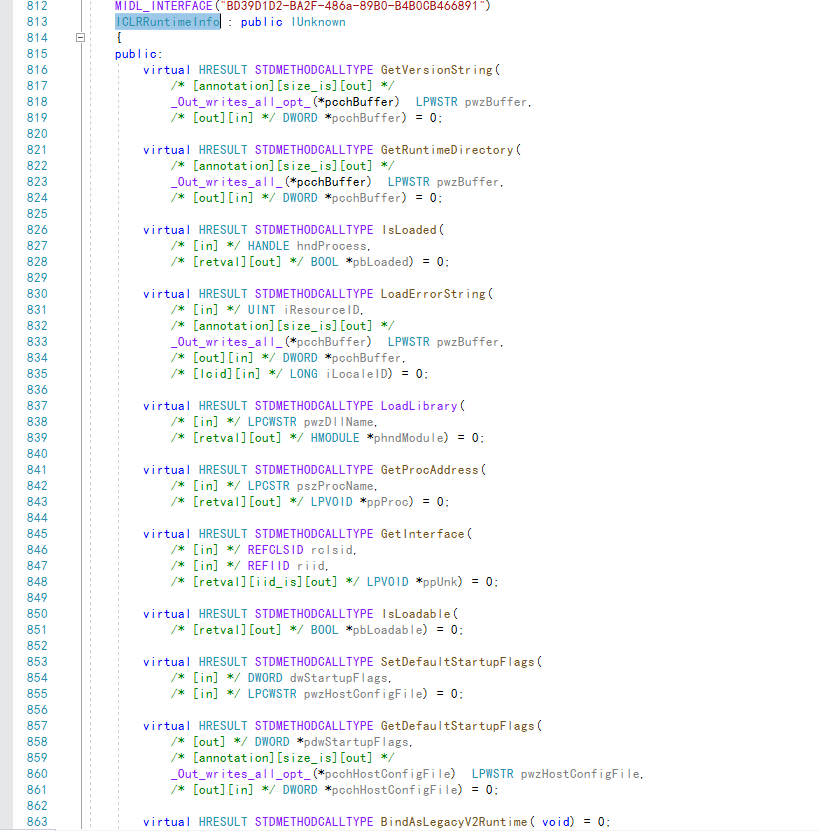Click the GetVersionString method name

[x=437, y=70]
